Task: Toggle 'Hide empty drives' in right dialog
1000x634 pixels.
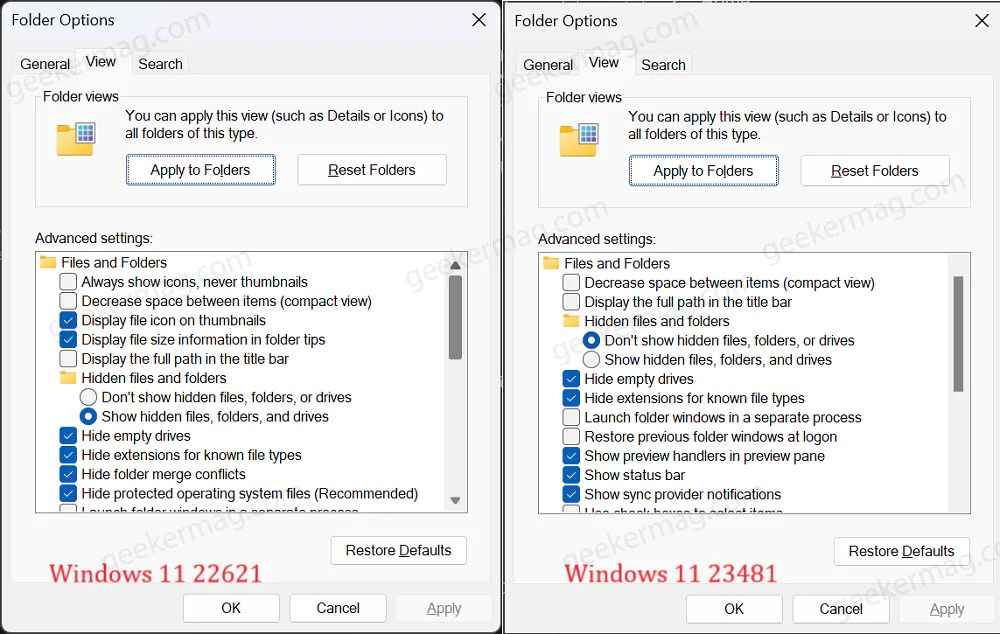Action: coord(571,379)
